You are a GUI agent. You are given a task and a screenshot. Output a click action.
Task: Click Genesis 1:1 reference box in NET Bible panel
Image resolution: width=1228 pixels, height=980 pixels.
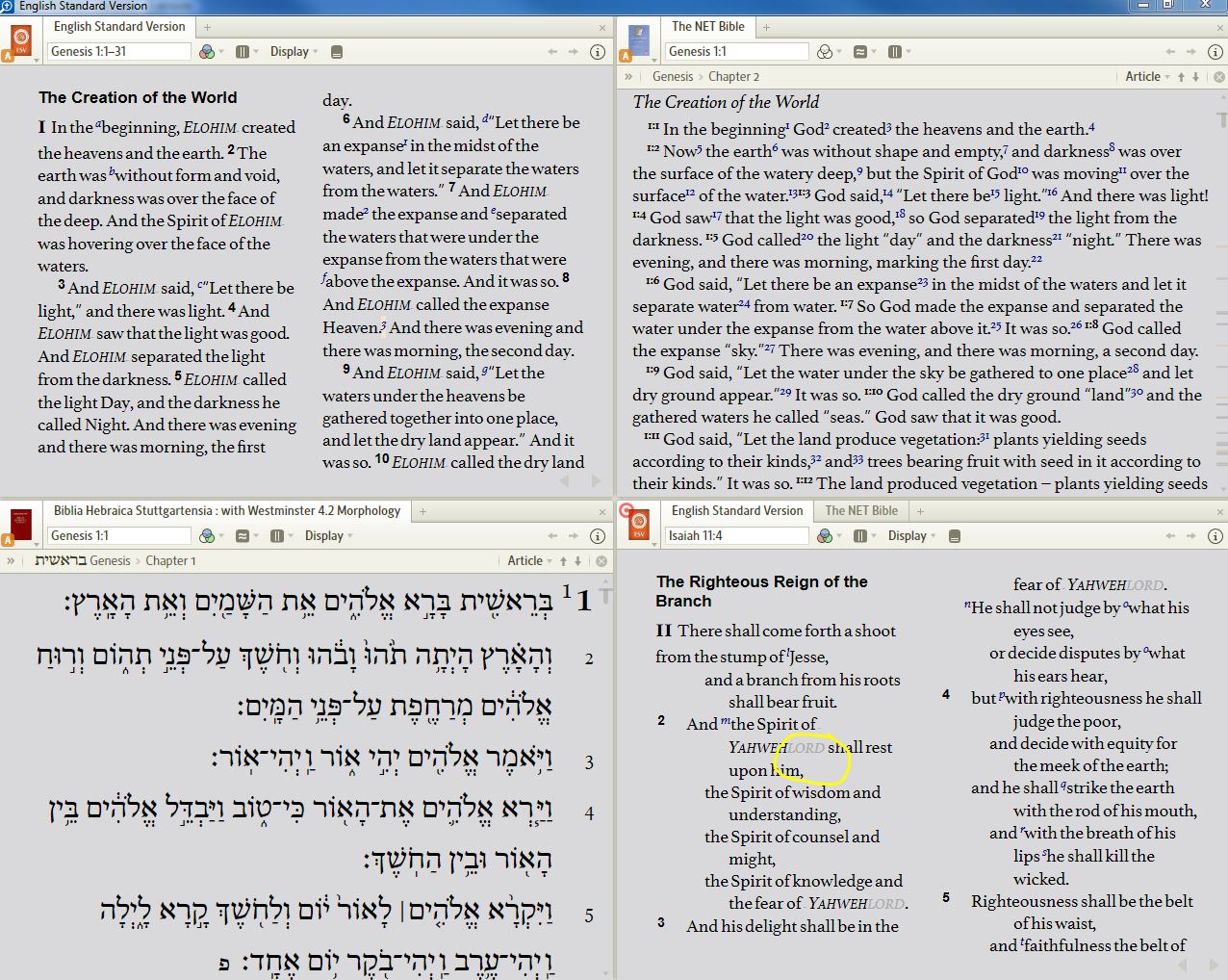[736, 52]
